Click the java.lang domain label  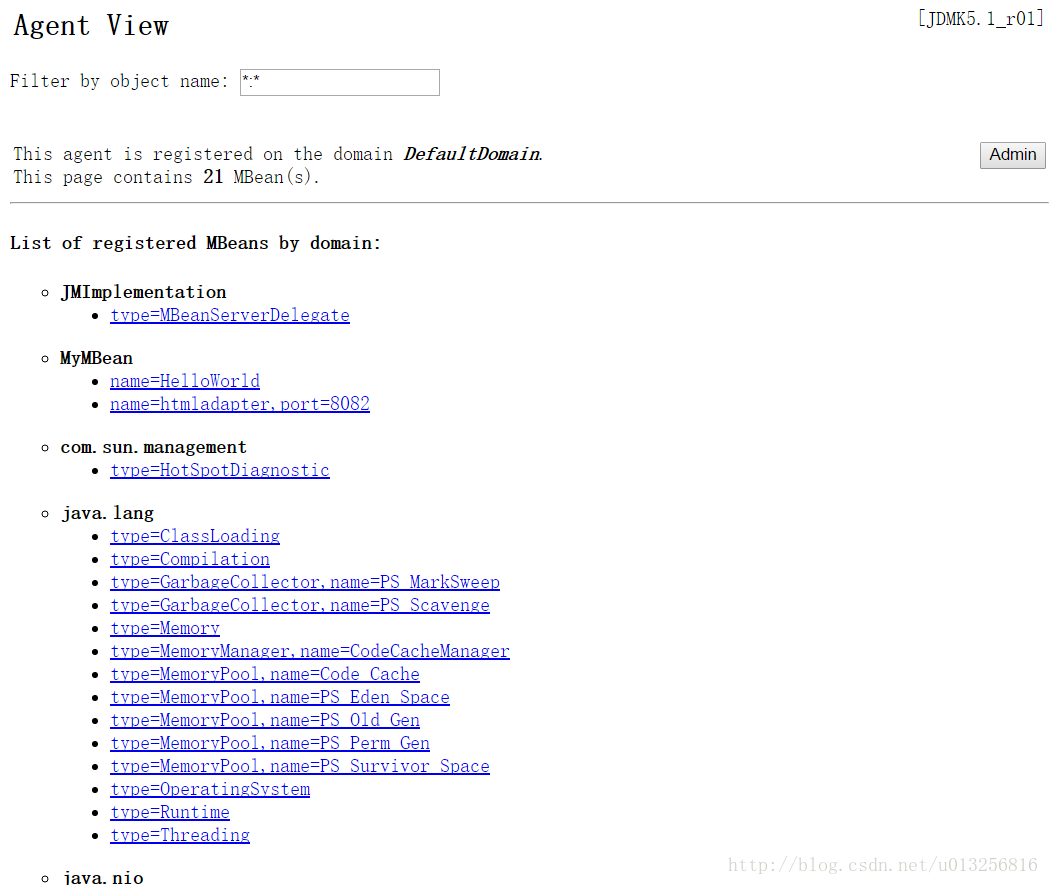(x=108, y=513)
